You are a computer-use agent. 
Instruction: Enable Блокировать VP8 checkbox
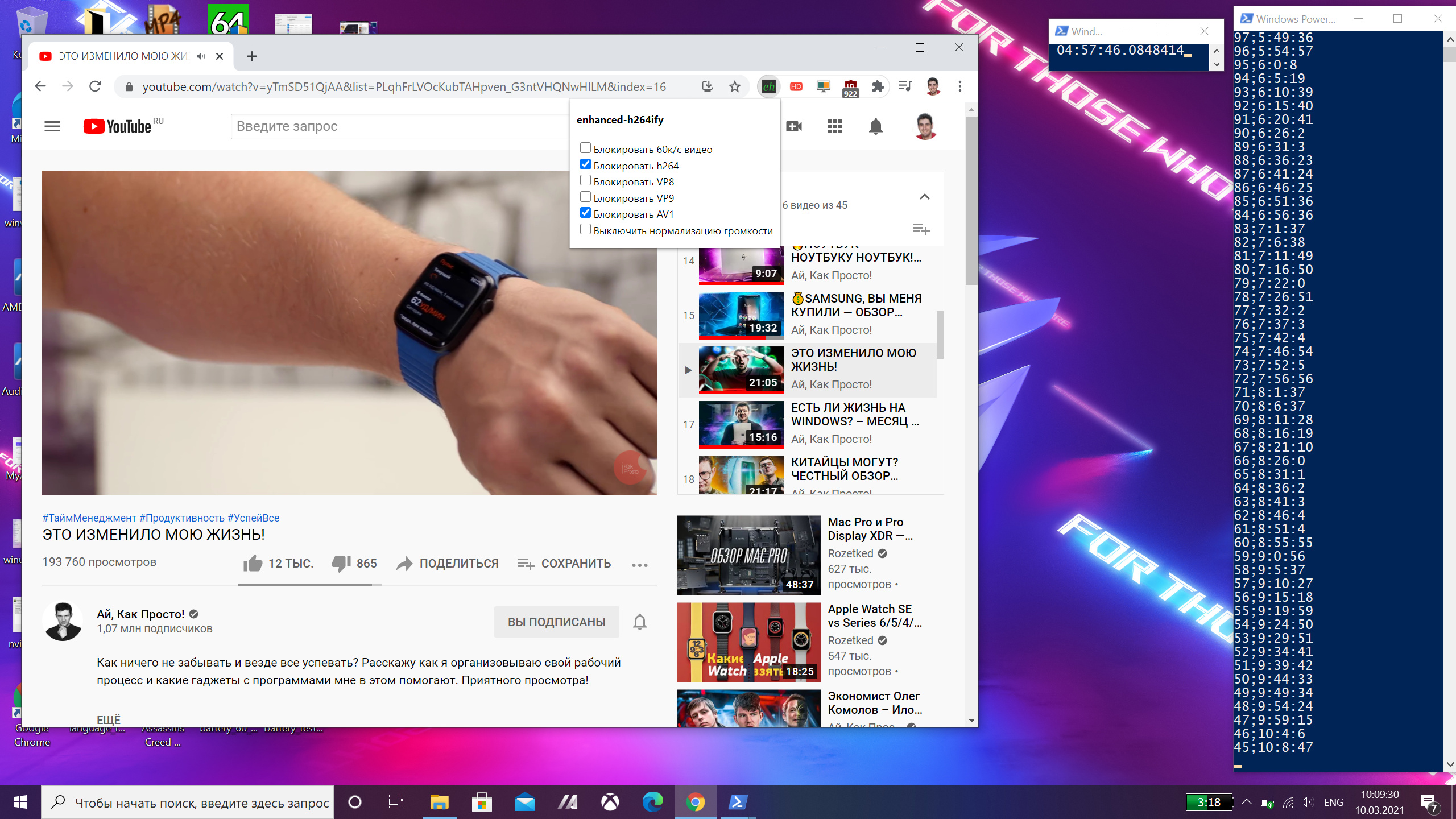pos(585,180)
